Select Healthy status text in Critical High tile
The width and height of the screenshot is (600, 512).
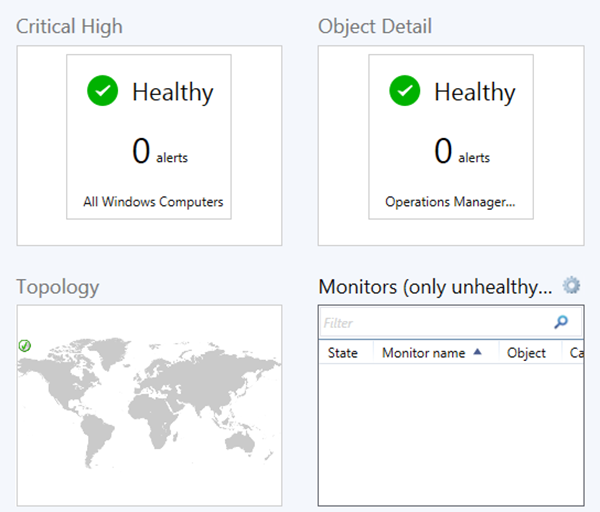tap(172, 93)
